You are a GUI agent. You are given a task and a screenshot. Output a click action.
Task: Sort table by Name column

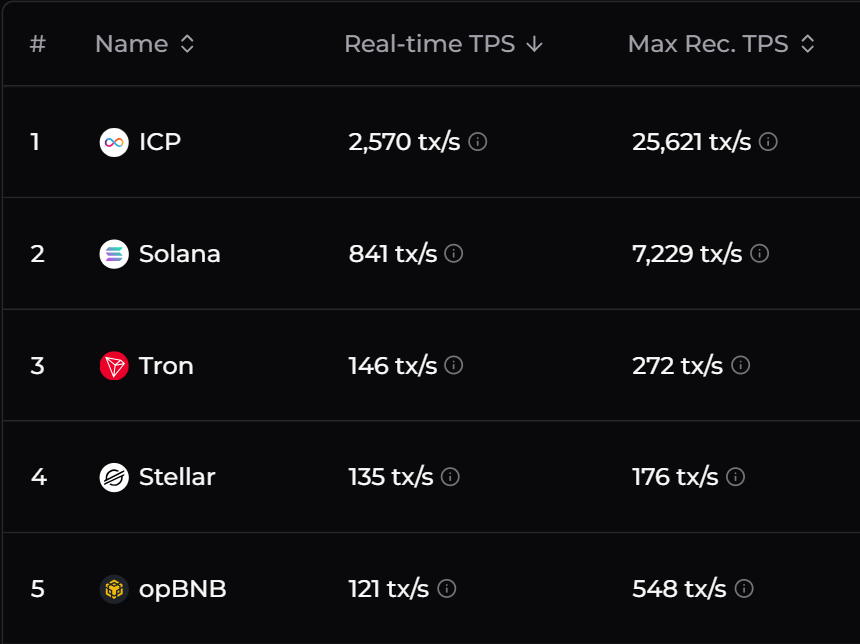pos(145,44)
